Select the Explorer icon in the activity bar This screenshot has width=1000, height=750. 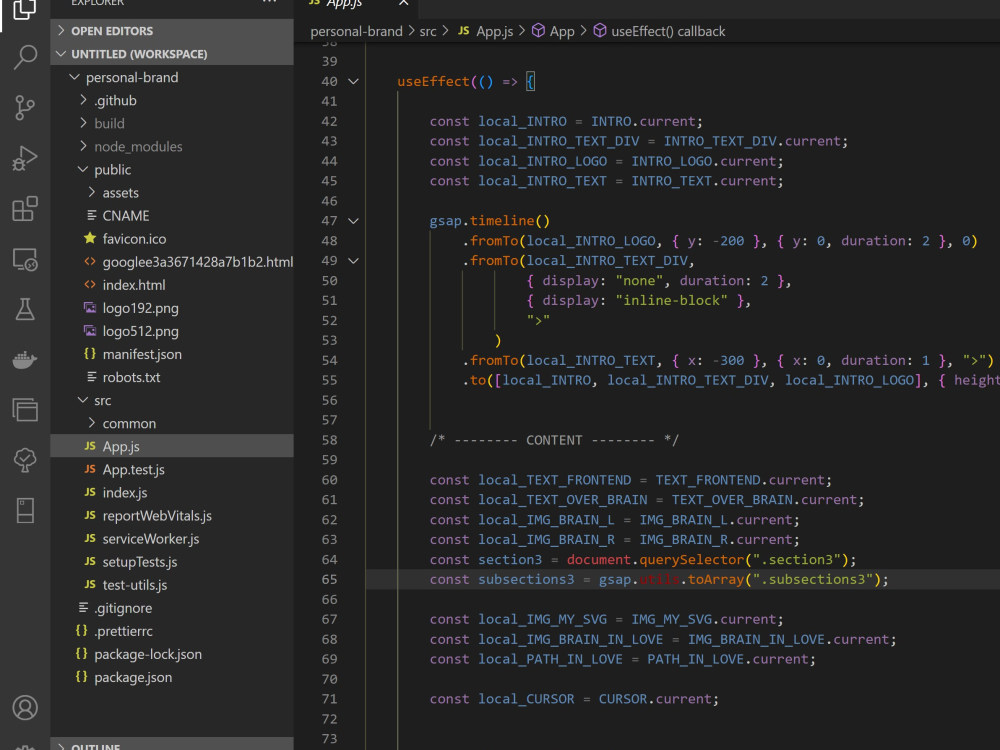pos(25,12)
